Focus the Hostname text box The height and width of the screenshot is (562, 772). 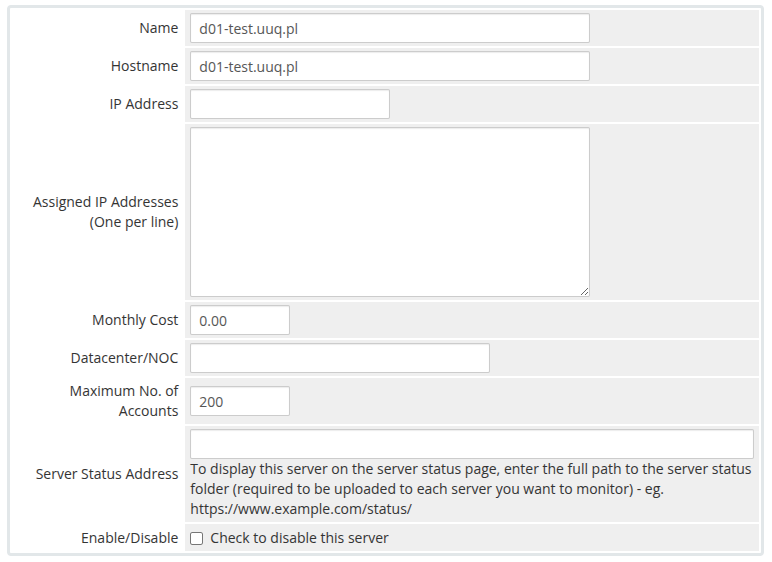[389, 66]
